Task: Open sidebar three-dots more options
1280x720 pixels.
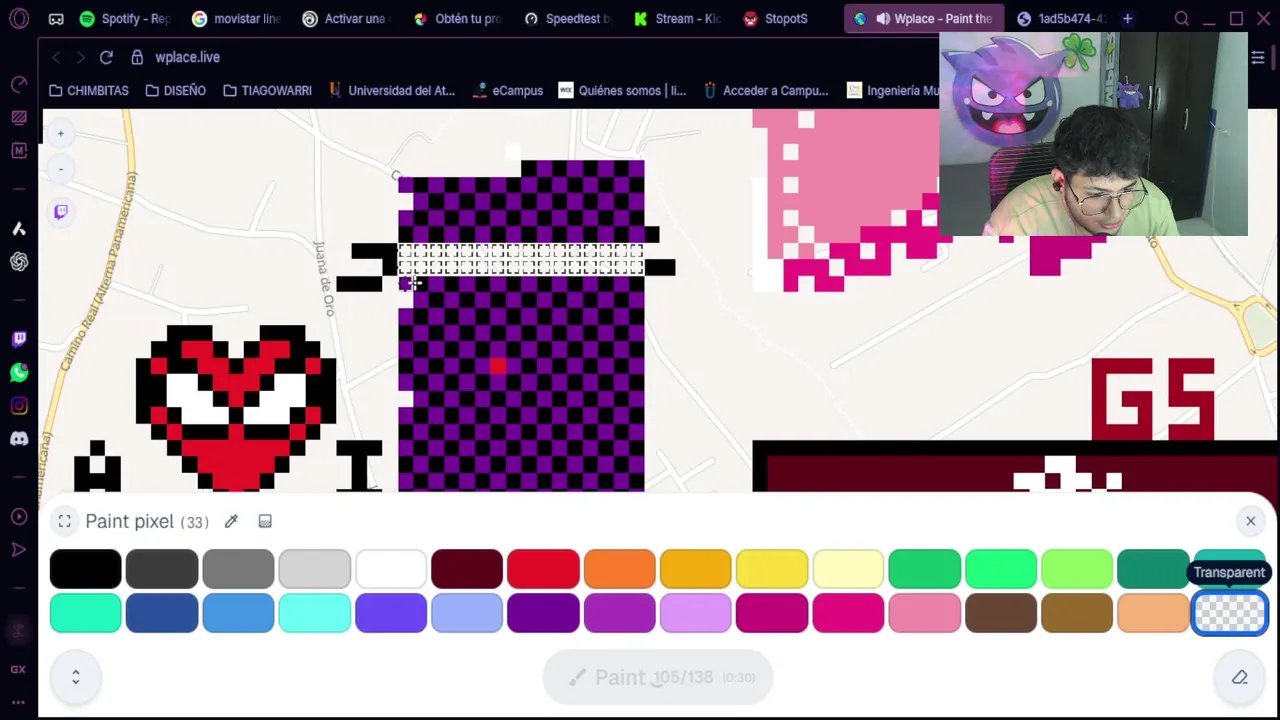Action: point(19,701)
